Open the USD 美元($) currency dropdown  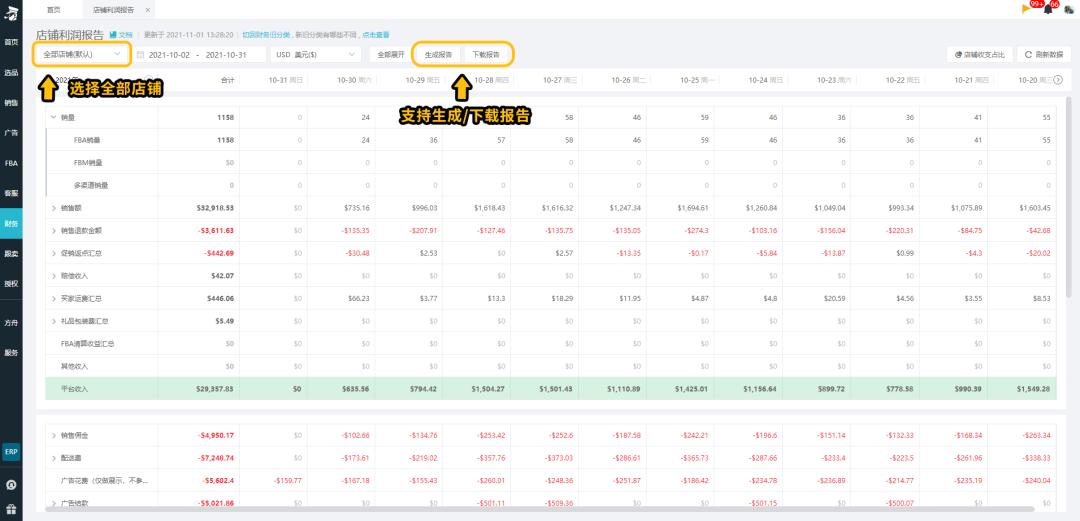coord(317,54)
